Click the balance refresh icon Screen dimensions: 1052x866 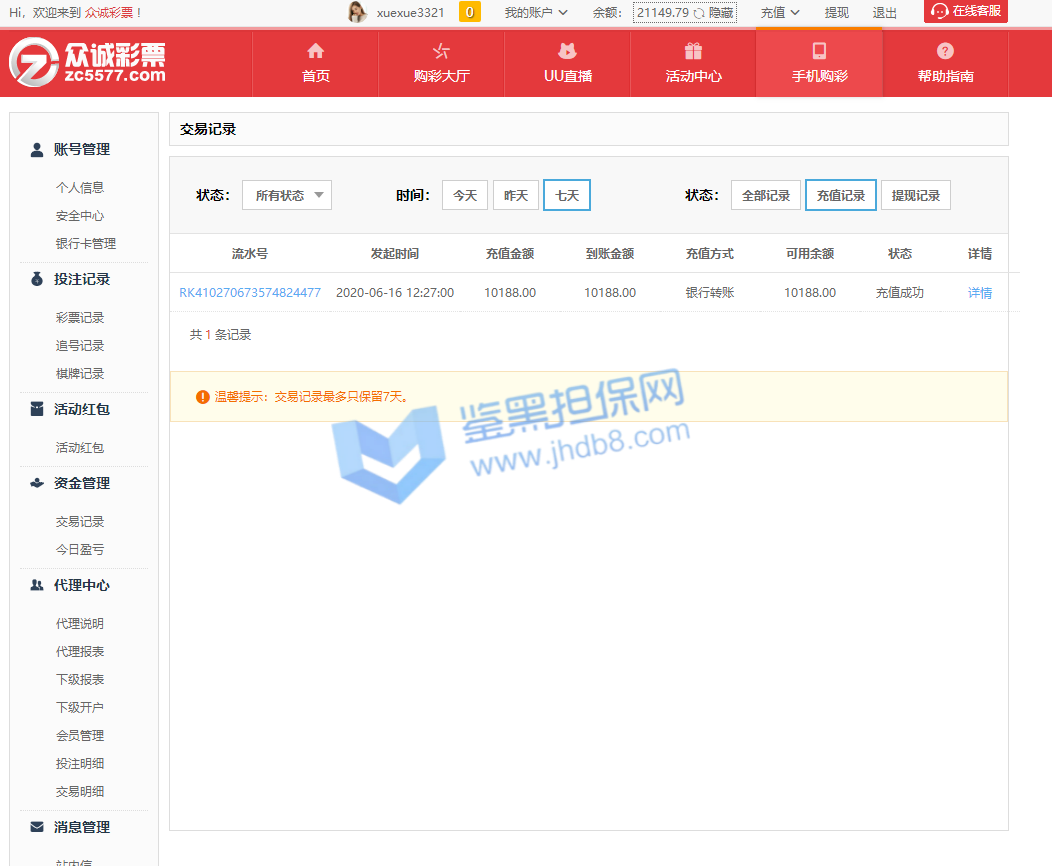[699, 13]
